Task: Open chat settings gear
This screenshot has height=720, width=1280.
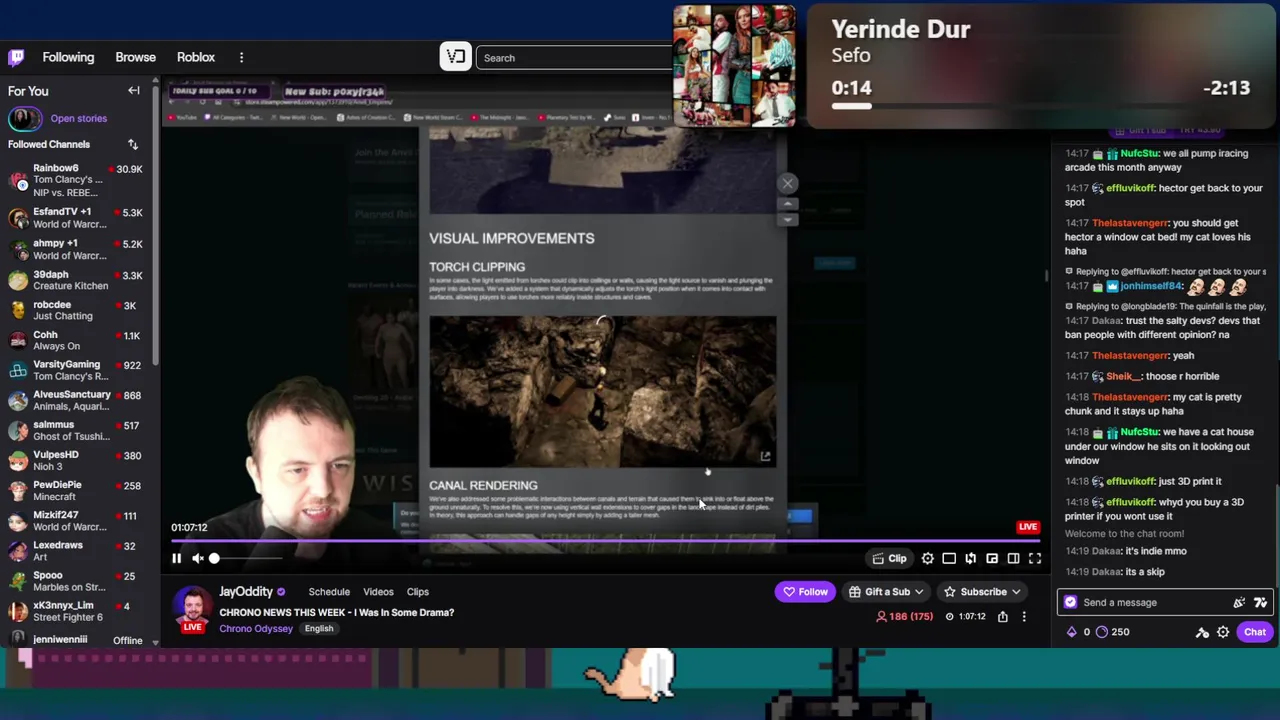Action: pos(1223,632)
